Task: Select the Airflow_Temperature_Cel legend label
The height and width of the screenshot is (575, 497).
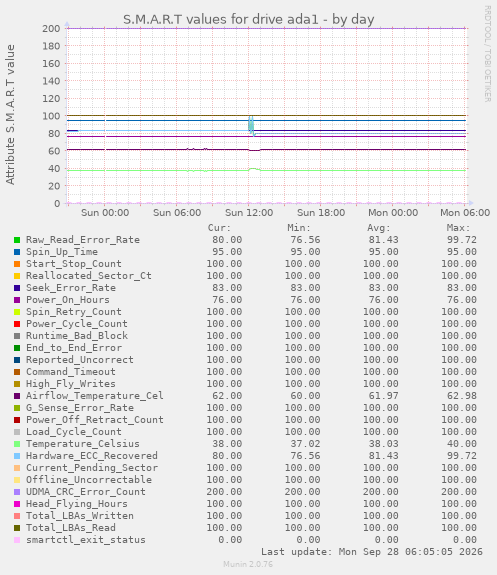Action: coord(95,396)
